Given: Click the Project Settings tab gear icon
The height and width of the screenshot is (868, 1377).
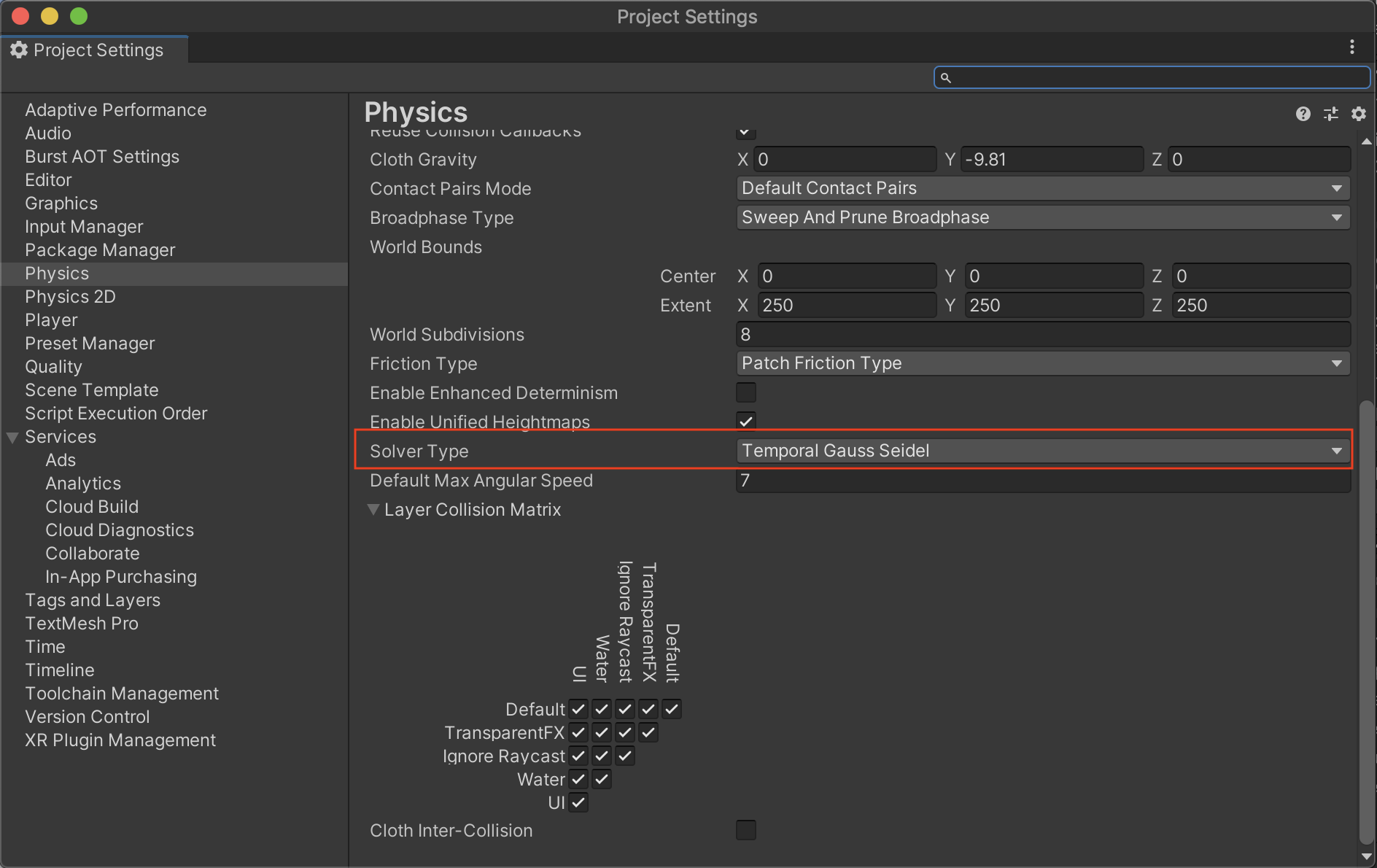Looking at the screenshot, I should pyautogui.click(x=19, y=50).
